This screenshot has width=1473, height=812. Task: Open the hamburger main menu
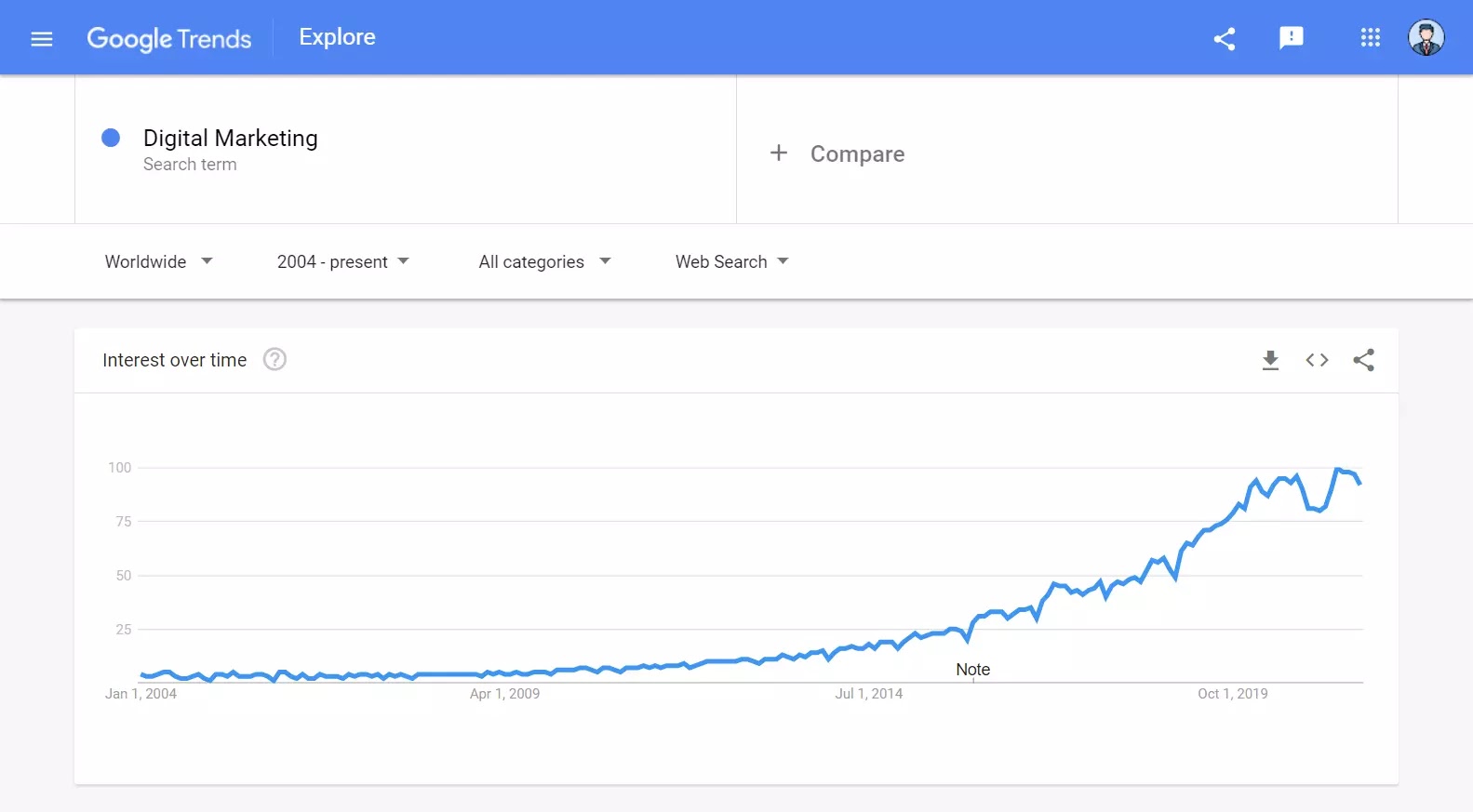pos(42,39)
